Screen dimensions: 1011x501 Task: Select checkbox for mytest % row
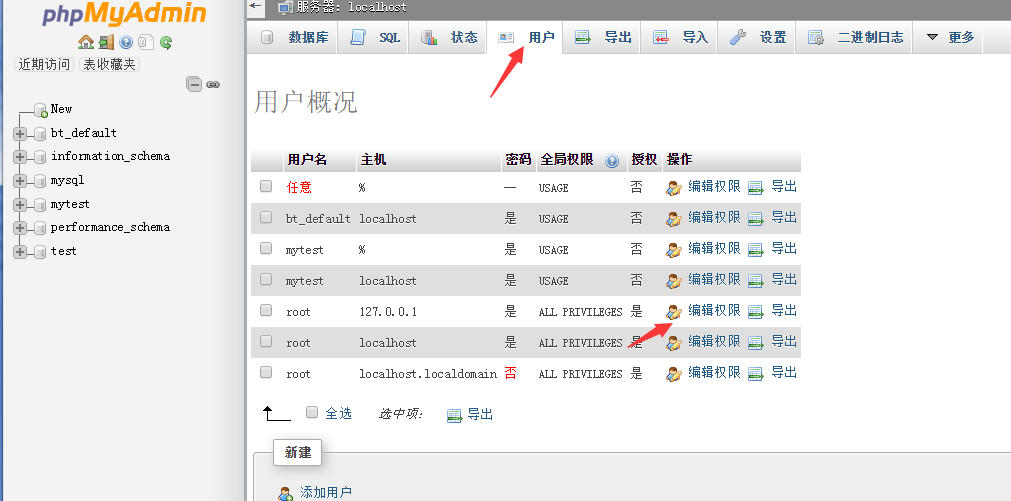tap(266, 248)
